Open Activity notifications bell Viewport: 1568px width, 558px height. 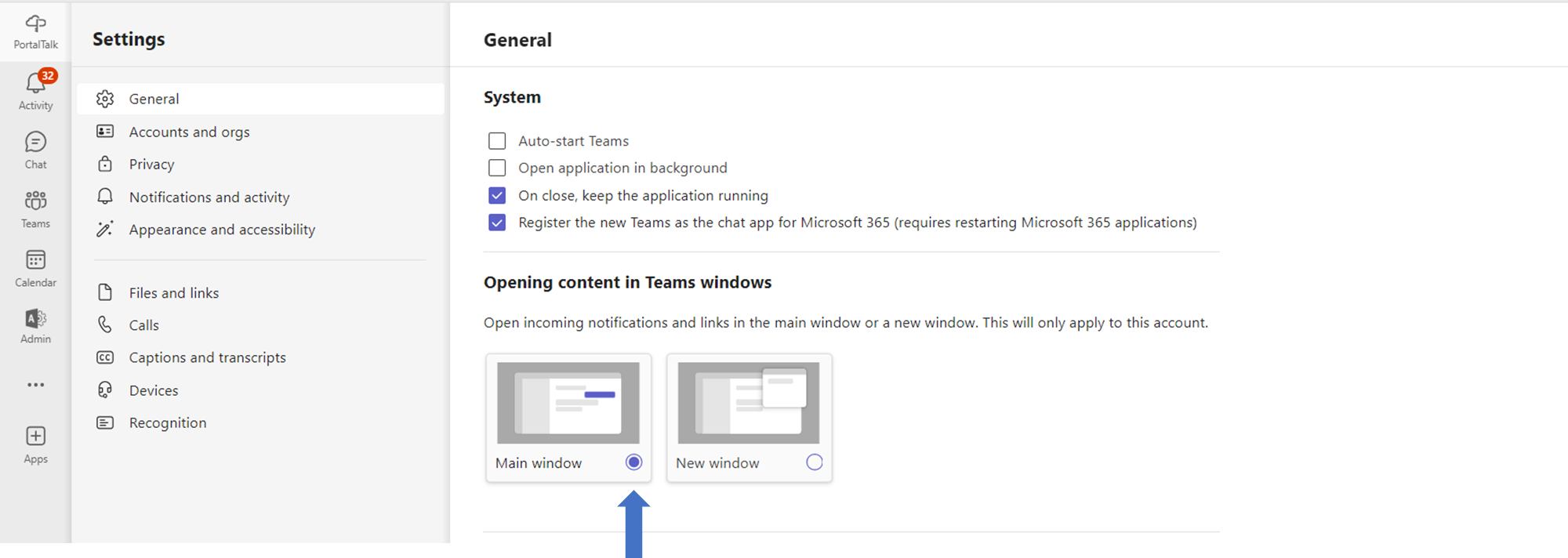(x=35, y=90)
